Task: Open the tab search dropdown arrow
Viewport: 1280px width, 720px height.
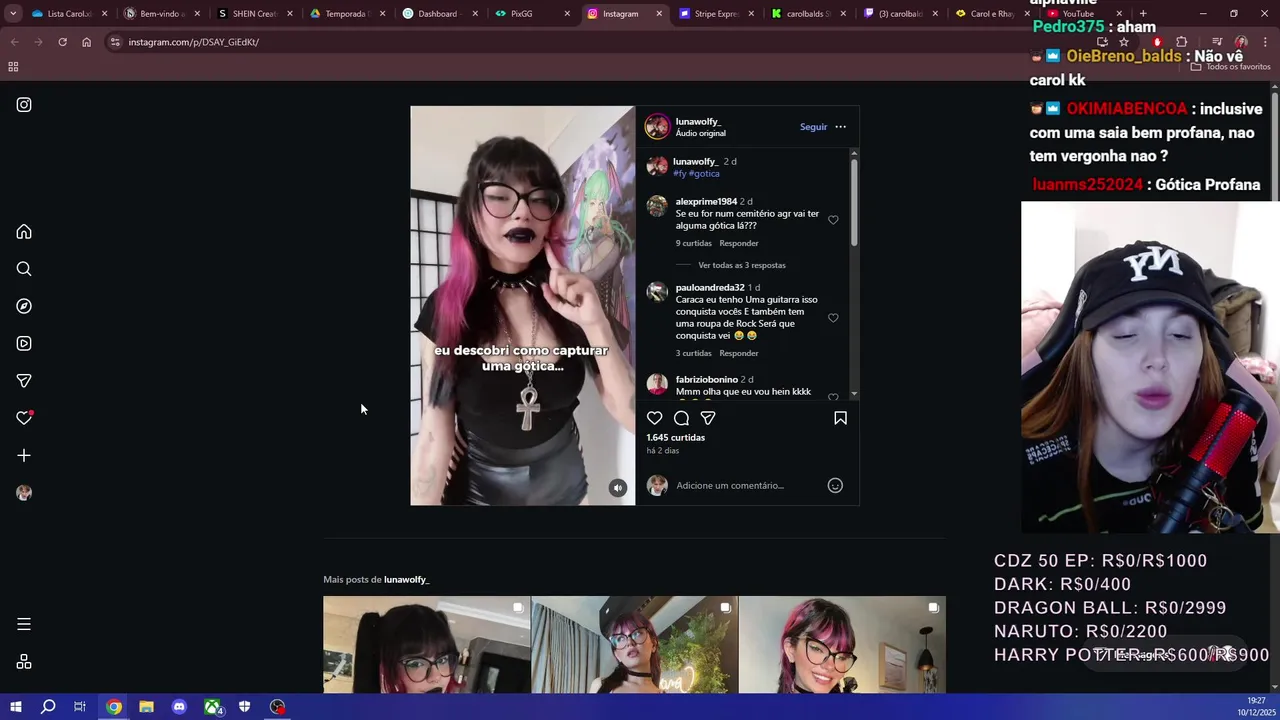Action: point(13,14)
